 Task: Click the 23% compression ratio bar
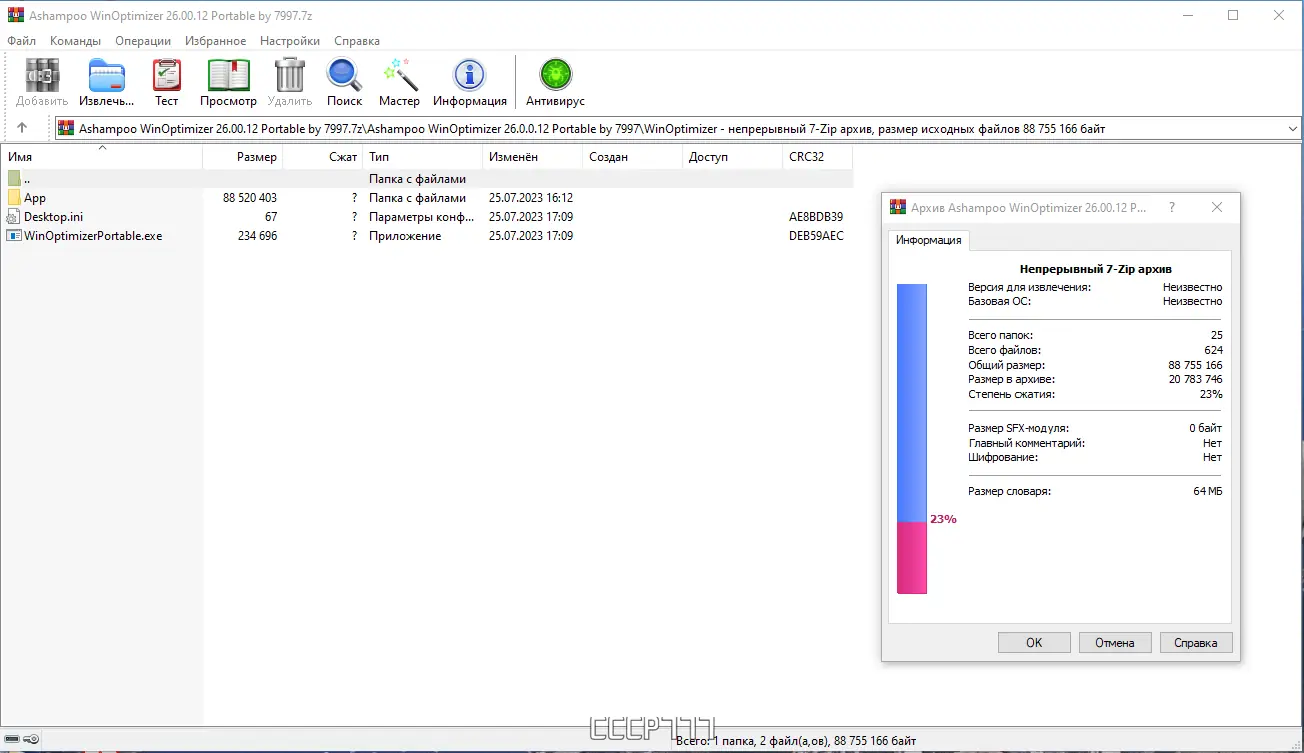click(x=911, y=558)
